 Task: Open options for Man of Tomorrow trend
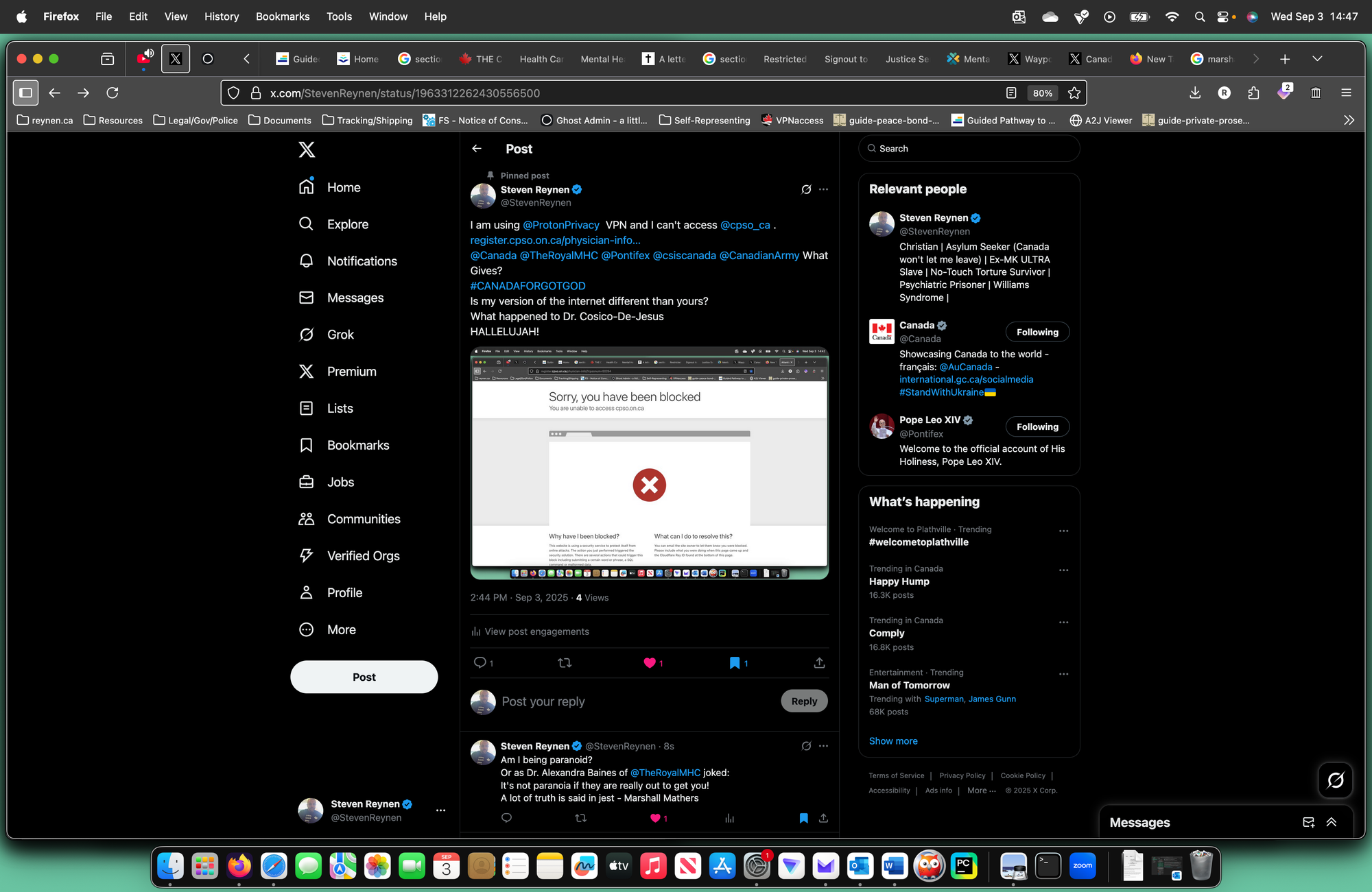click(x=1063, y=674)
